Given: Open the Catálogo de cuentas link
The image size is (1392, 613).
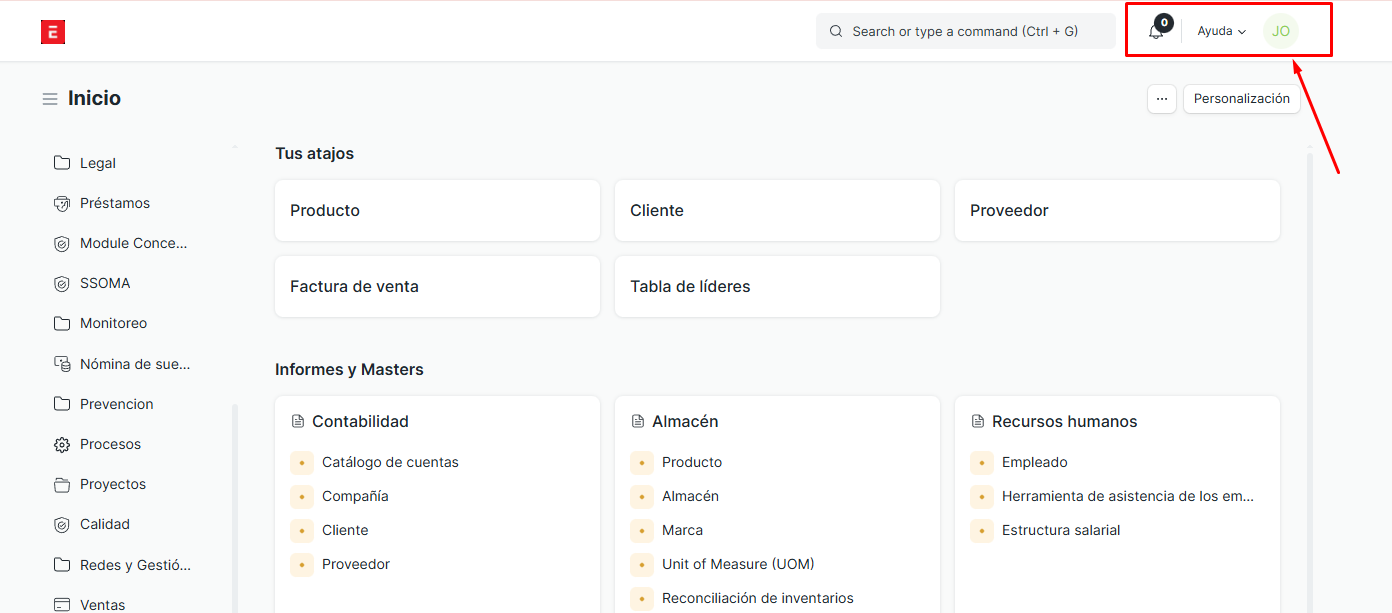Looking at the screenshot, I should [390, 462].
